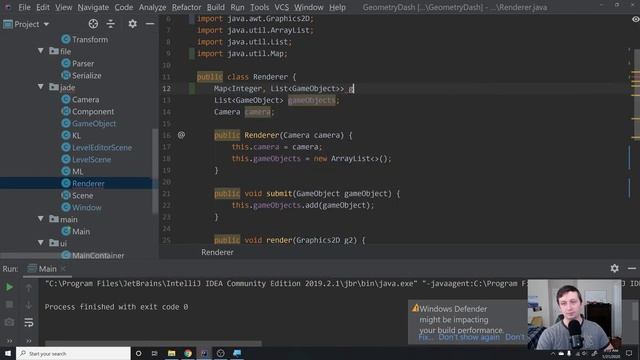Open the Edit menu
Image resolution: width=640 pixels, height=360 pixels.
point(42,7)
